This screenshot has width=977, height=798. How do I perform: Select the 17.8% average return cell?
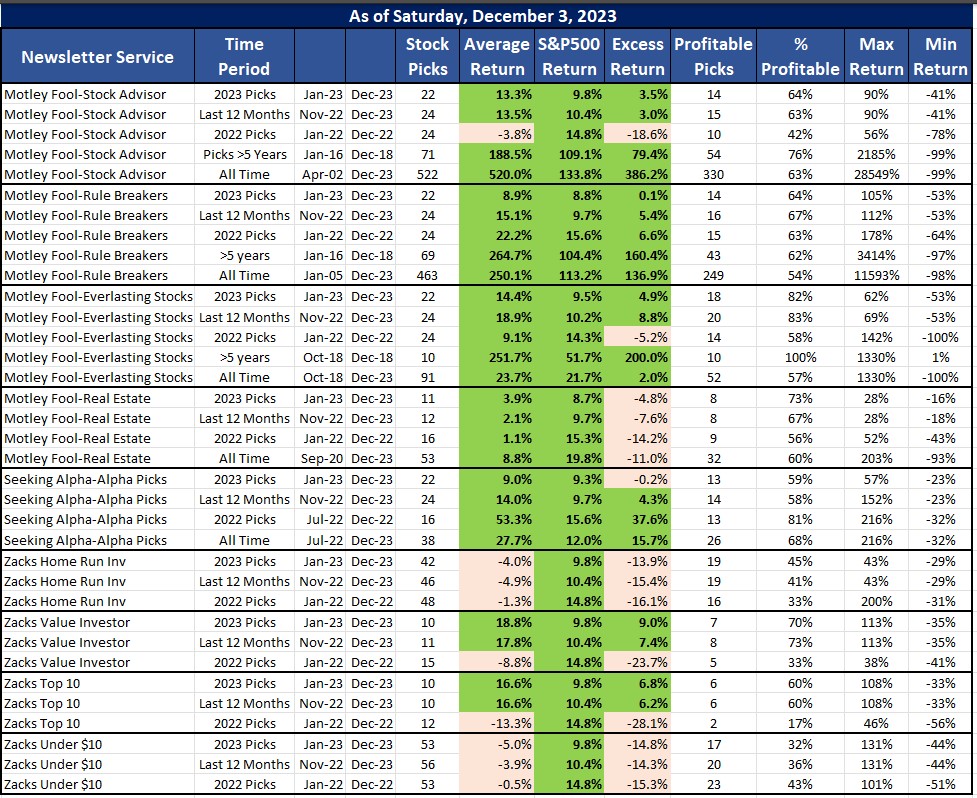(497, 642)
